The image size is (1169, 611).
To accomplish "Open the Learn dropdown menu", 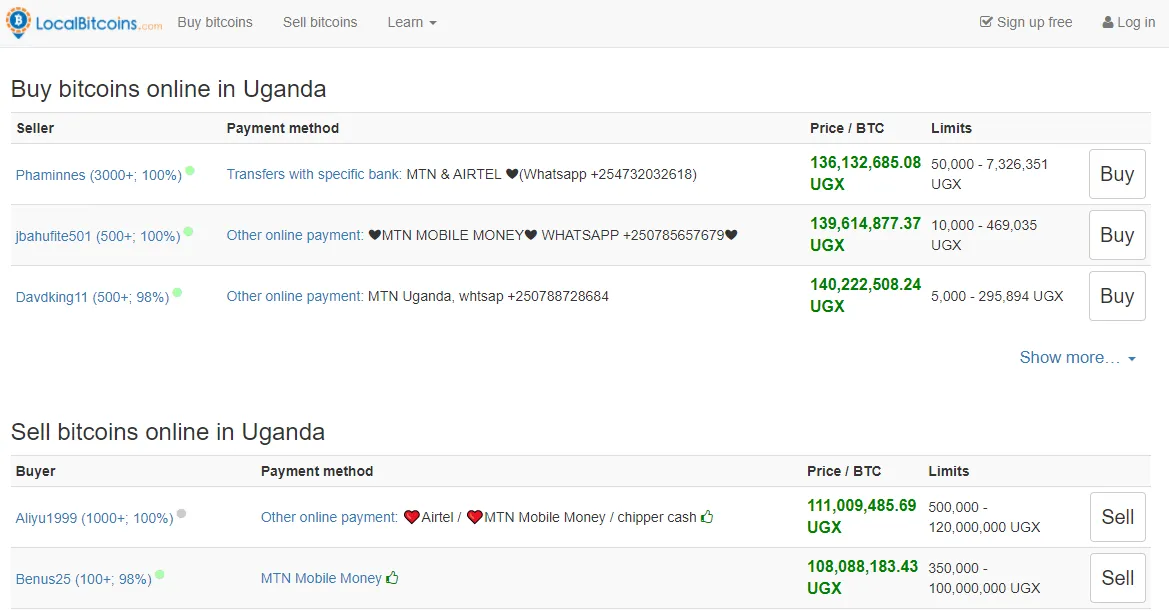I will click(412, 22).
